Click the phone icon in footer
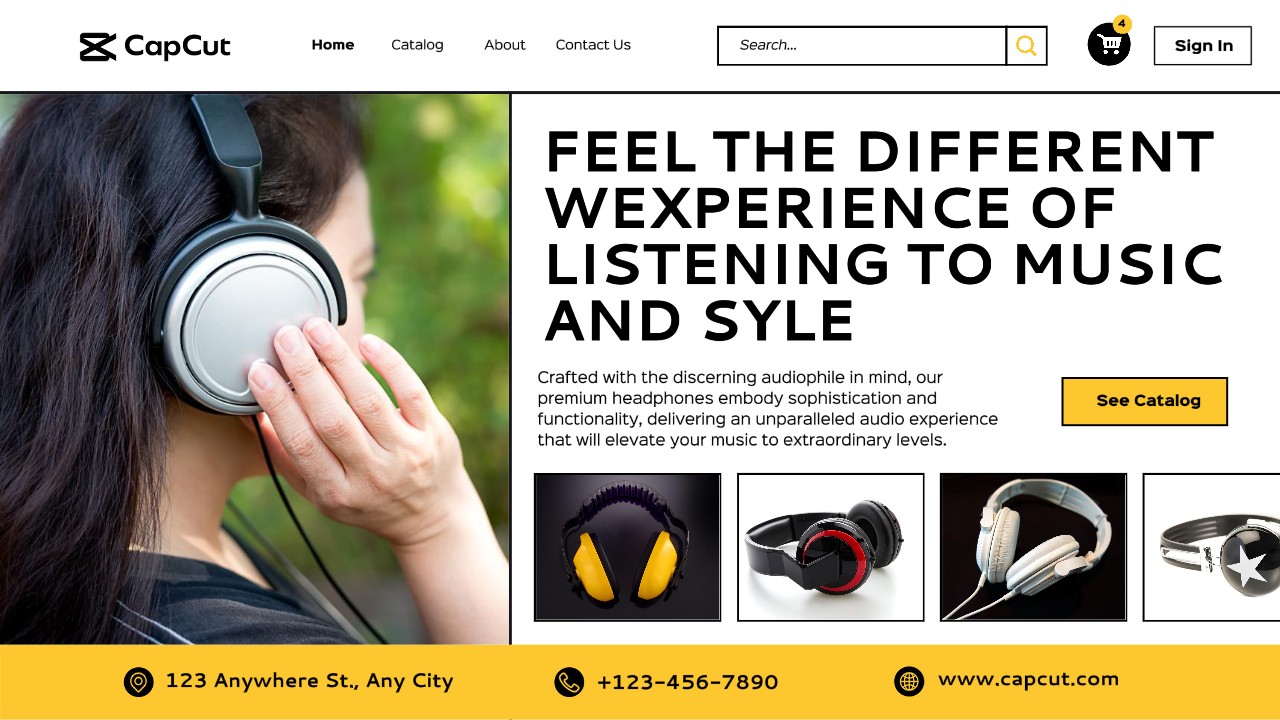 pyautogui.click(x=569, y=682)
